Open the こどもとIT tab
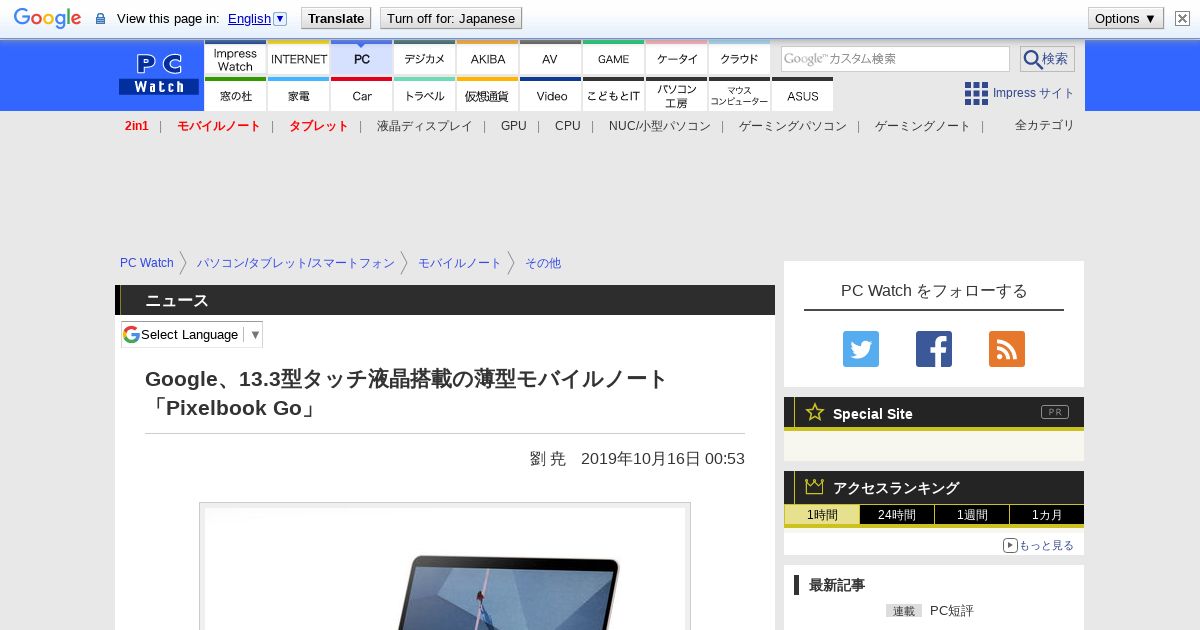This screenshot has height=630, width=1200. (613, 95)
